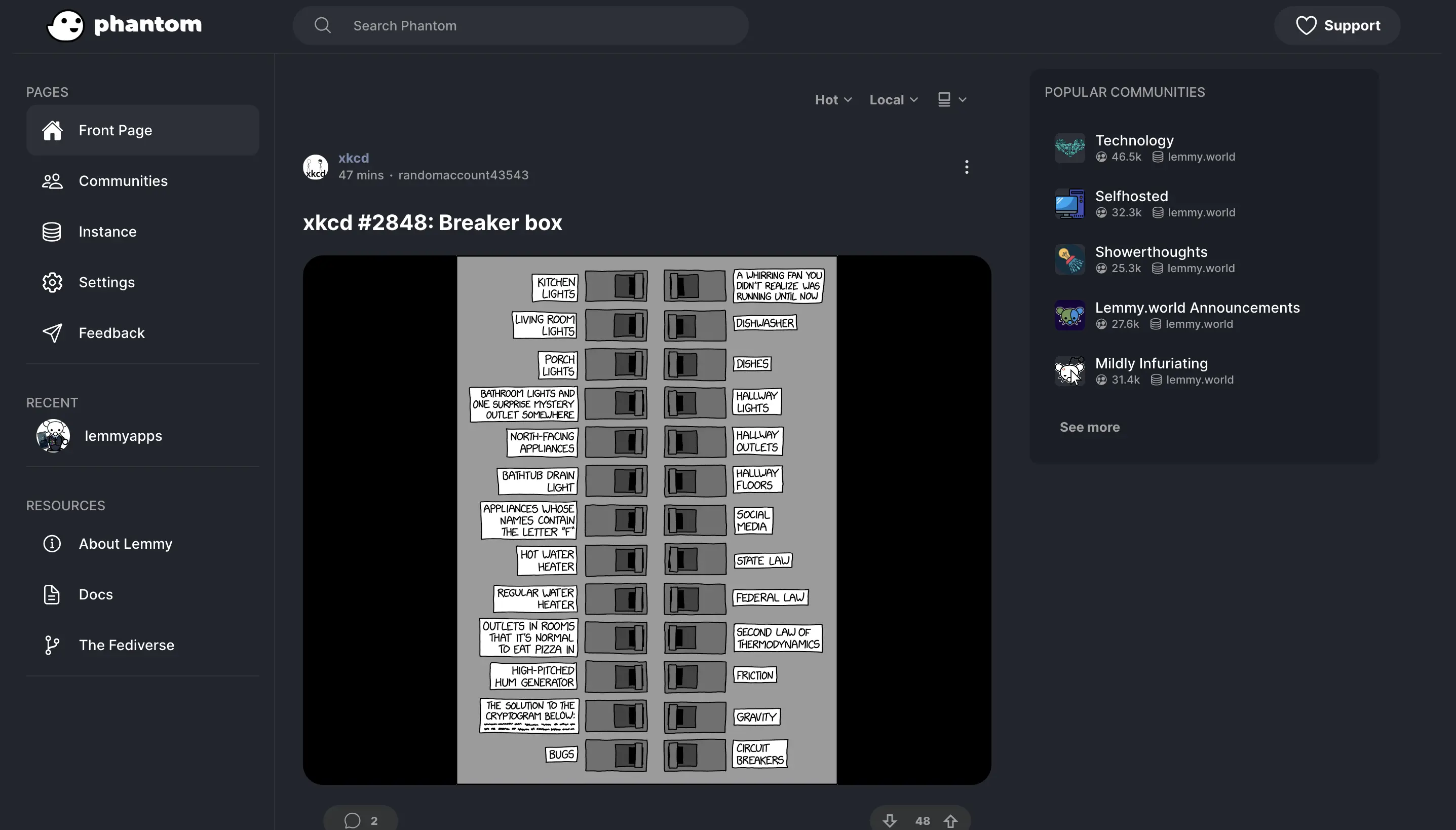Open the Instance page
The width and height of the screenshot is (1456, 830).
(142, 232)
